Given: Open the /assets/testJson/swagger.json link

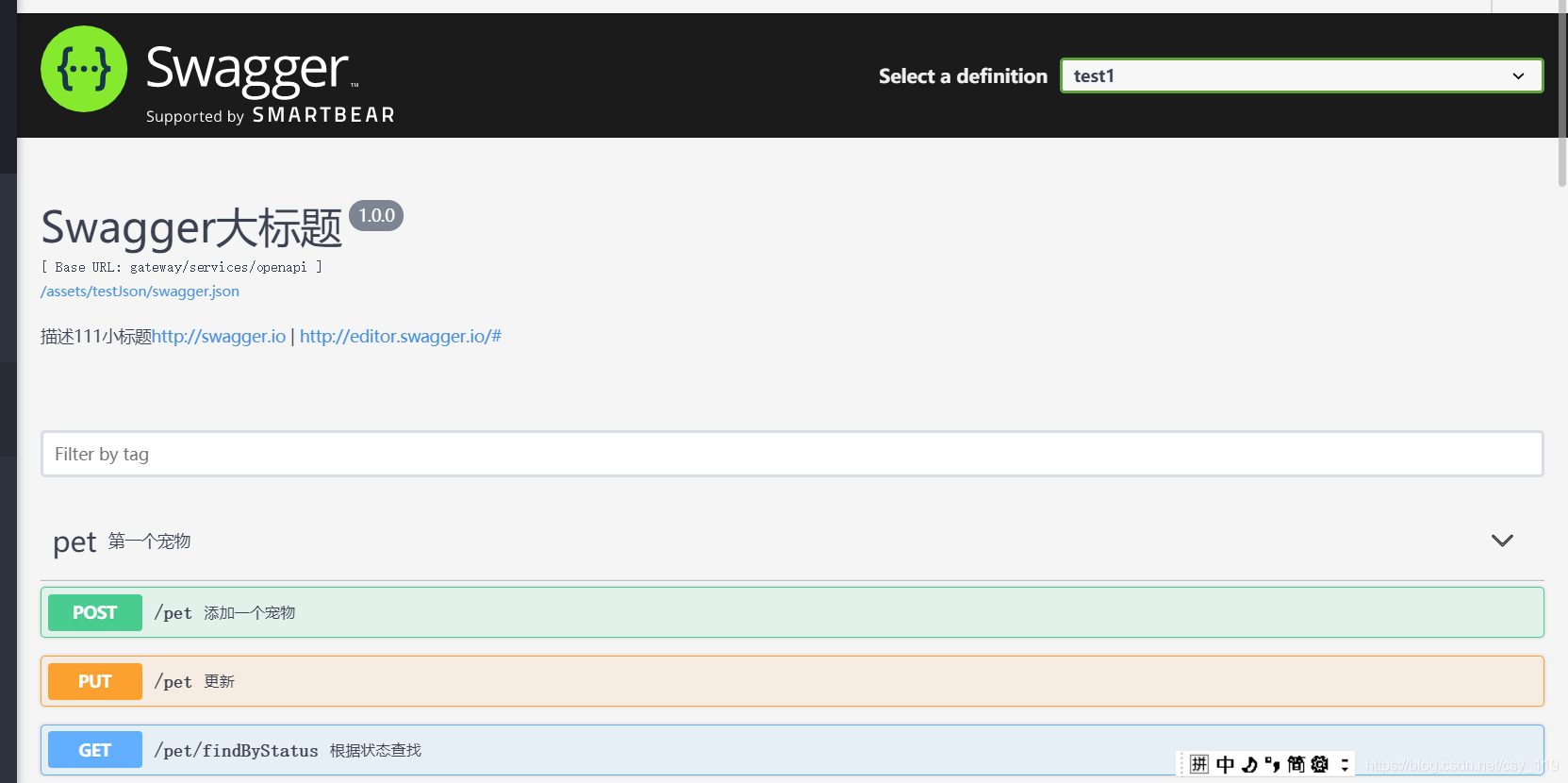Looking at the screenshot, I should (x=140, y=292).
